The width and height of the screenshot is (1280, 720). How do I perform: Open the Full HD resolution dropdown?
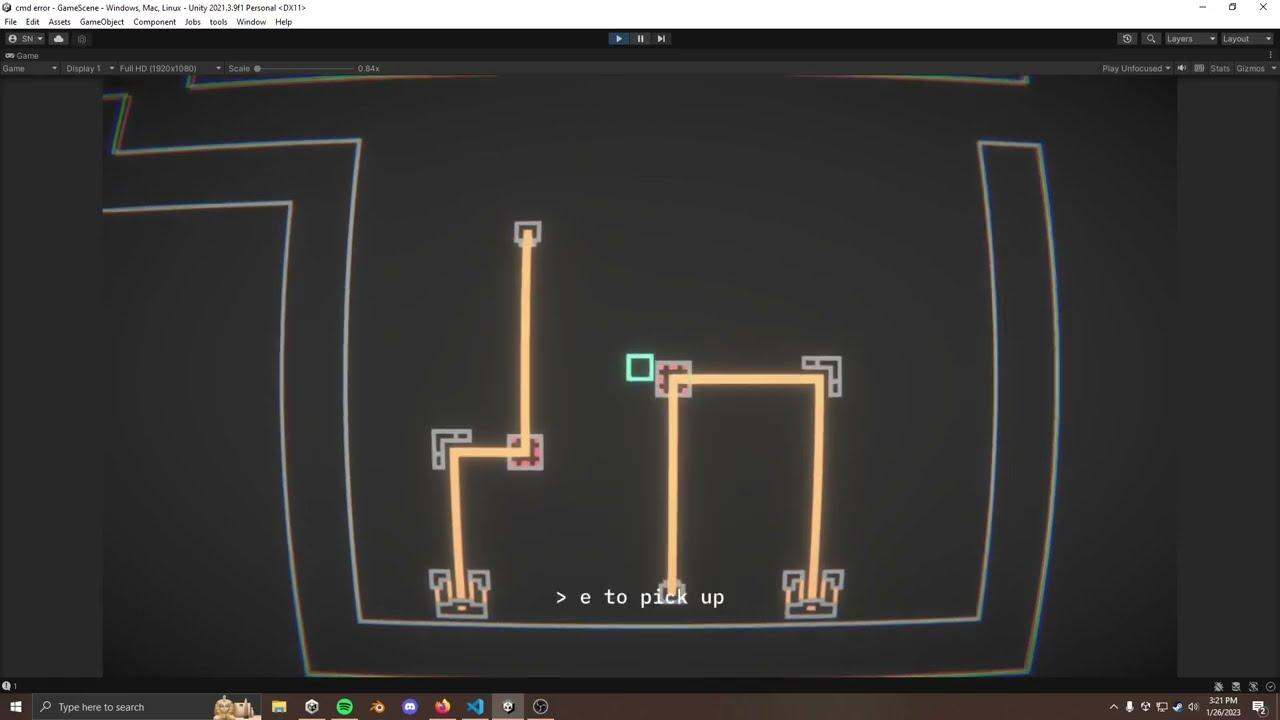coord(168,68)
